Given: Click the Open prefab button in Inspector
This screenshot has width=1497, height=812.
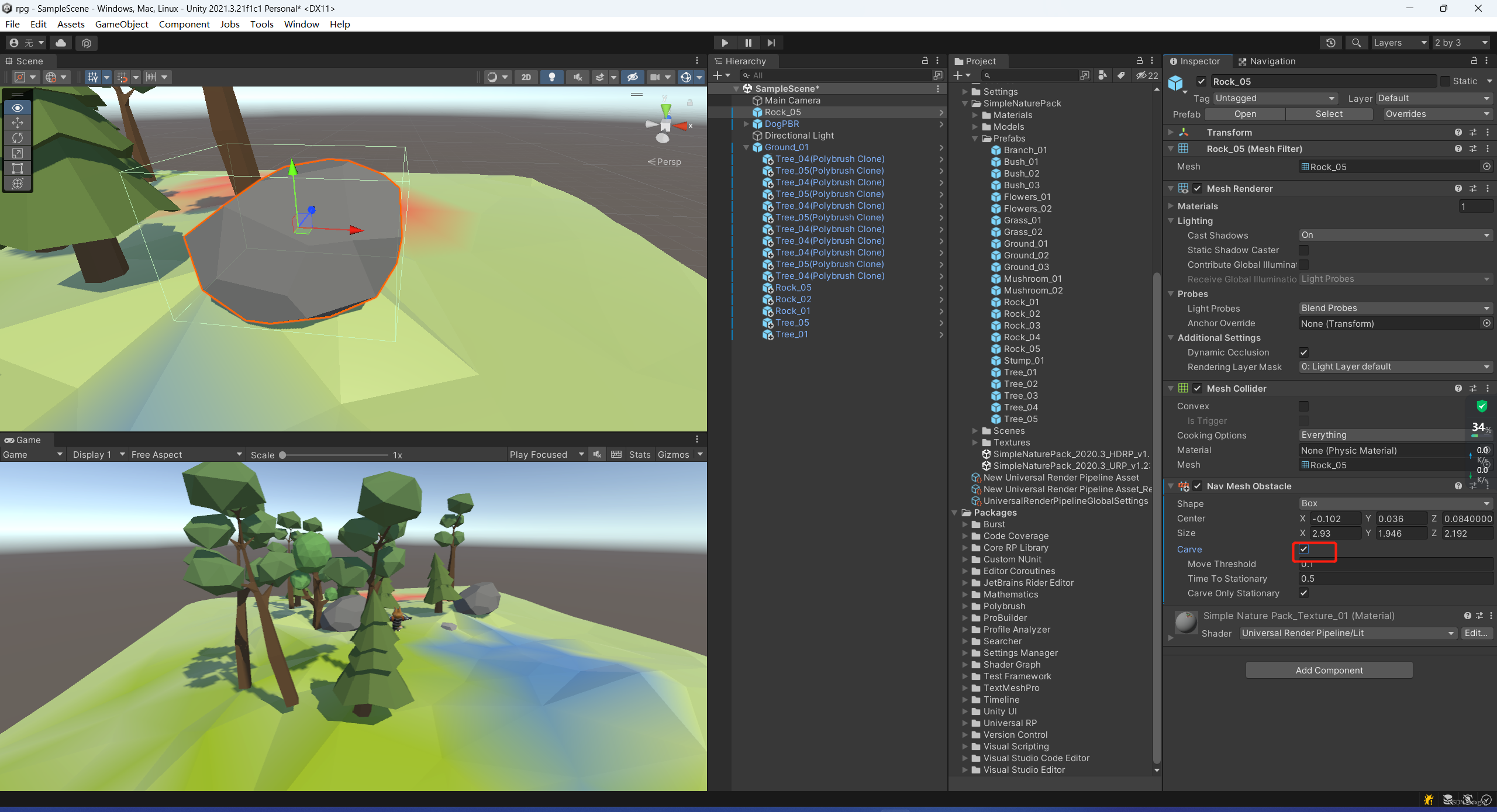Looking at the screenshot, I should coord(1243,113).
